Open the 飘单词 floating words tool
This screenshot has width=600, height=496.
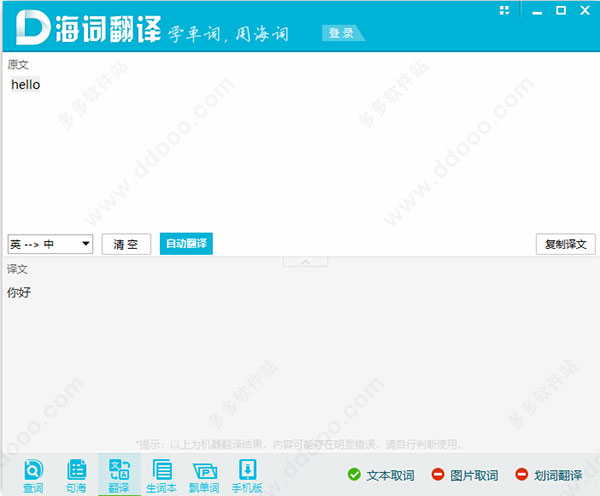pyautogui.click(x=204, y=476)
